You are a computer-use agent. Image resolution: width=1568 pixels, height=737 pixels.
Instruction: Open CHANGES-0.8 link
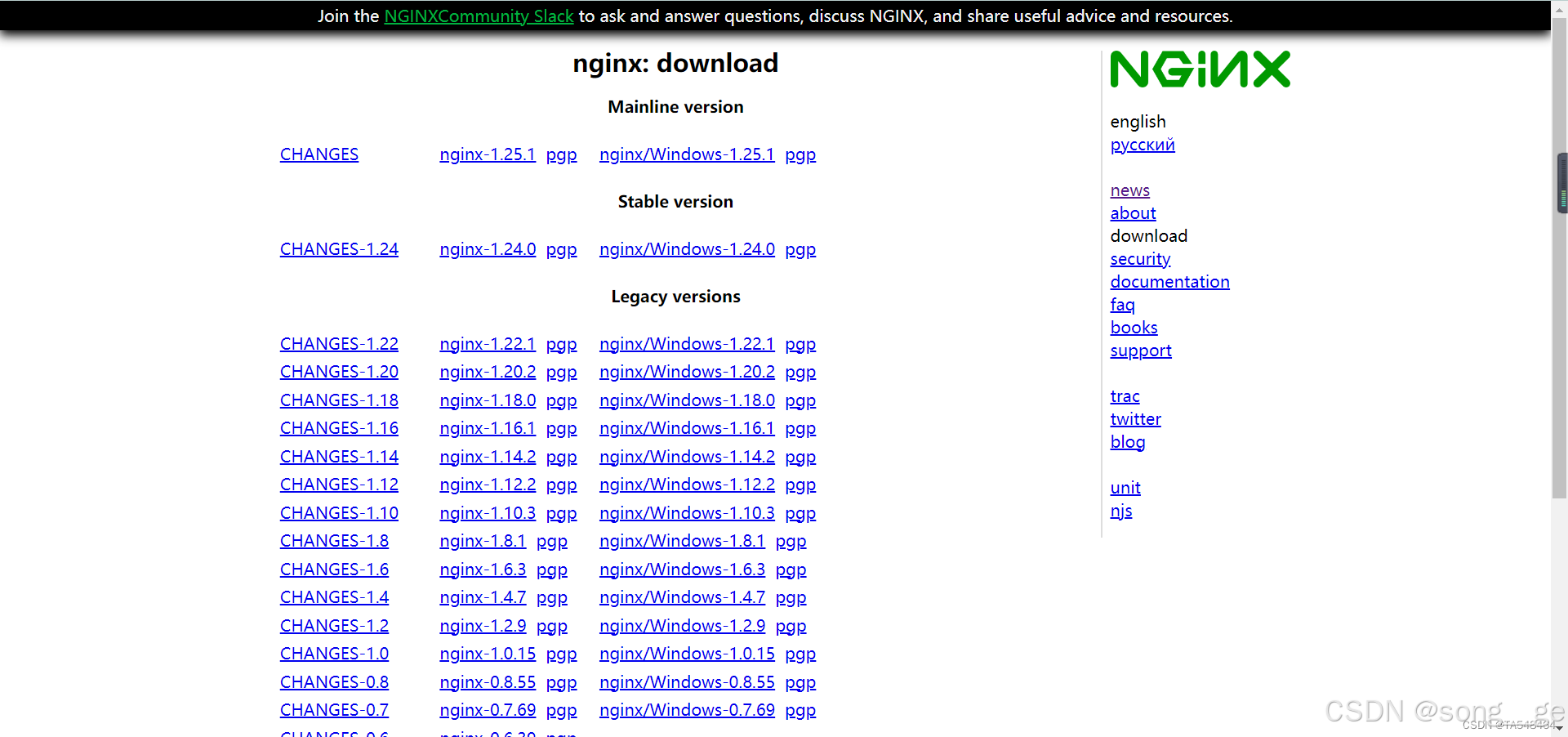click(334, 682)
